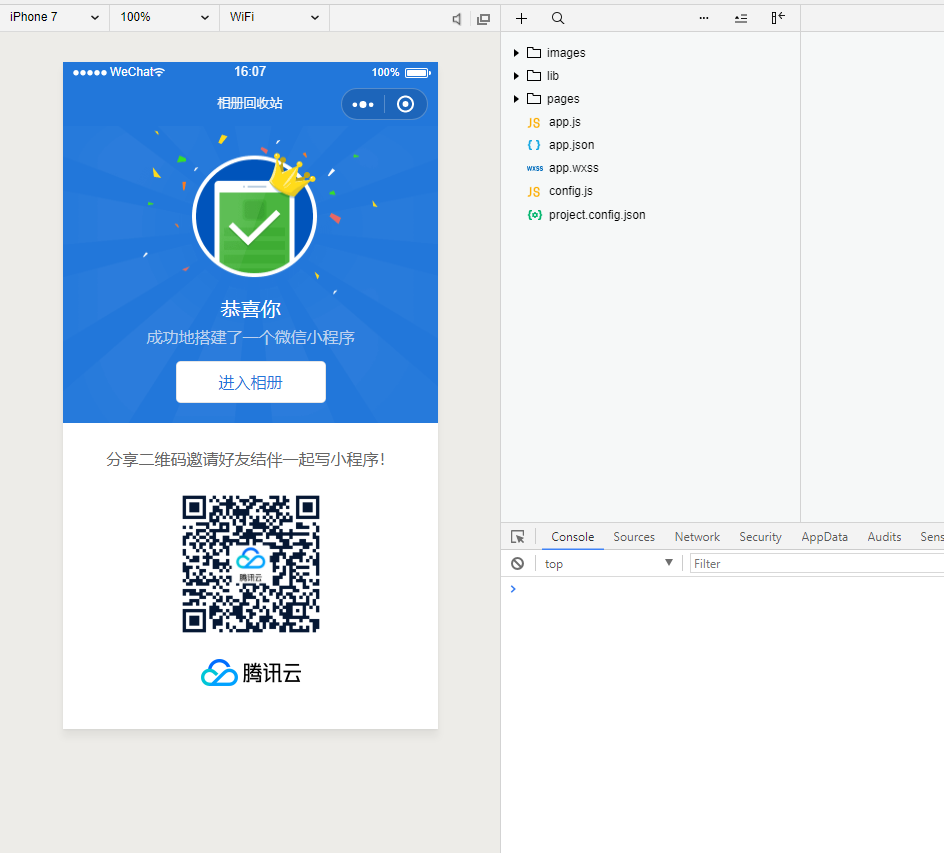Open the WiFi network type dropdown
The width and height of the screenshot is (944, 853).
274,17
